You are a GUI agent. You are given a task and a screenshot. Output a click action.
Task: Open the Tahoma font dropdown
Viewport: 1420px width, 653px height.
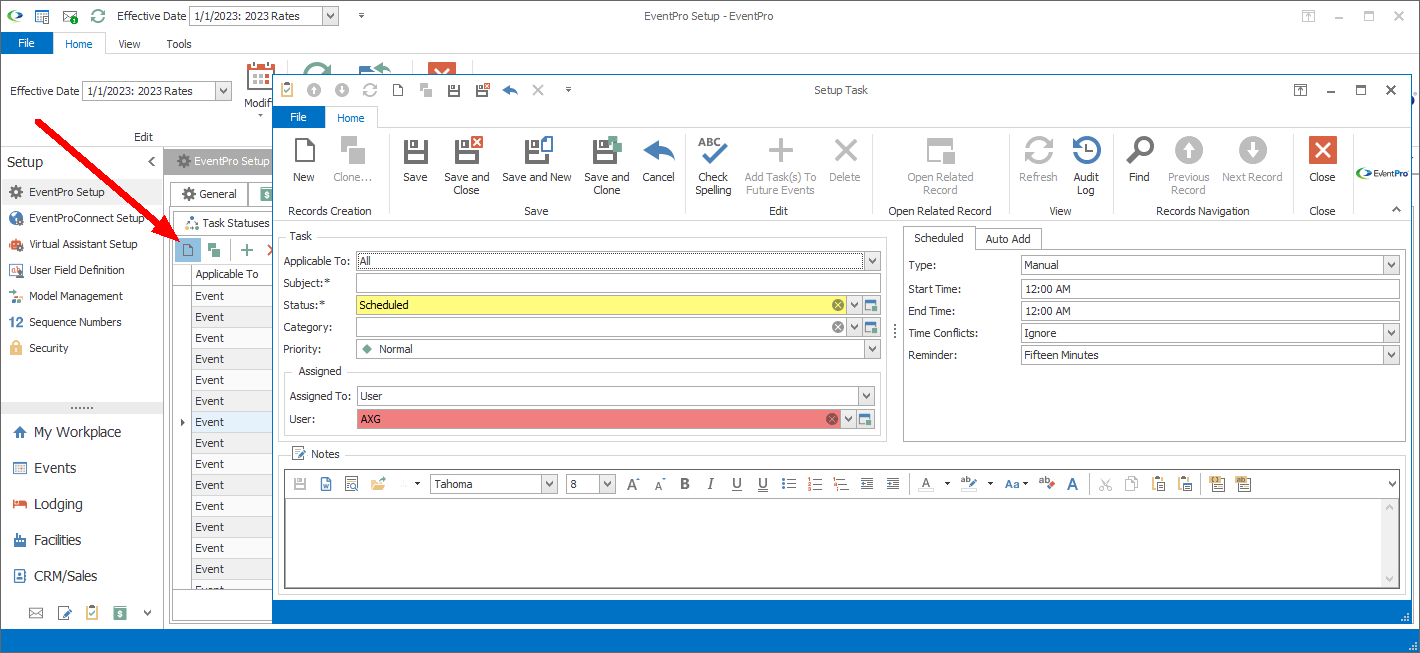549,484
